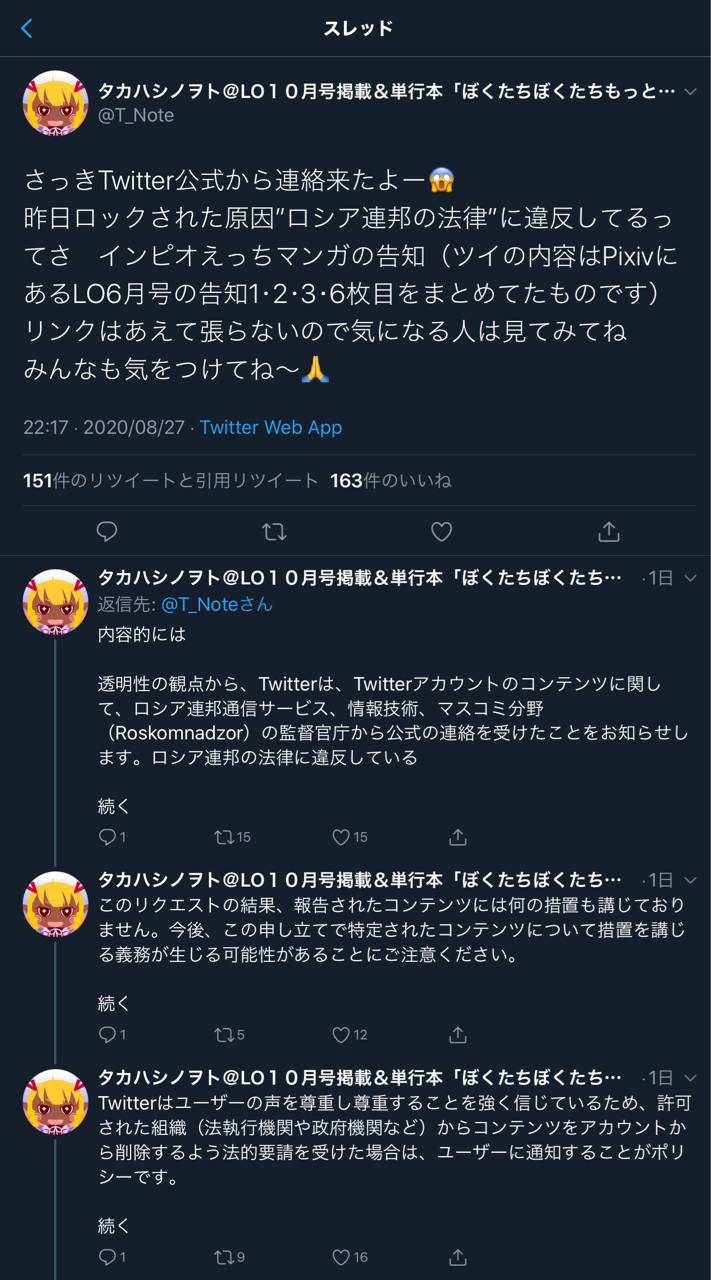
Task: Open the main tweet's chevron menu
Action: 690,91
